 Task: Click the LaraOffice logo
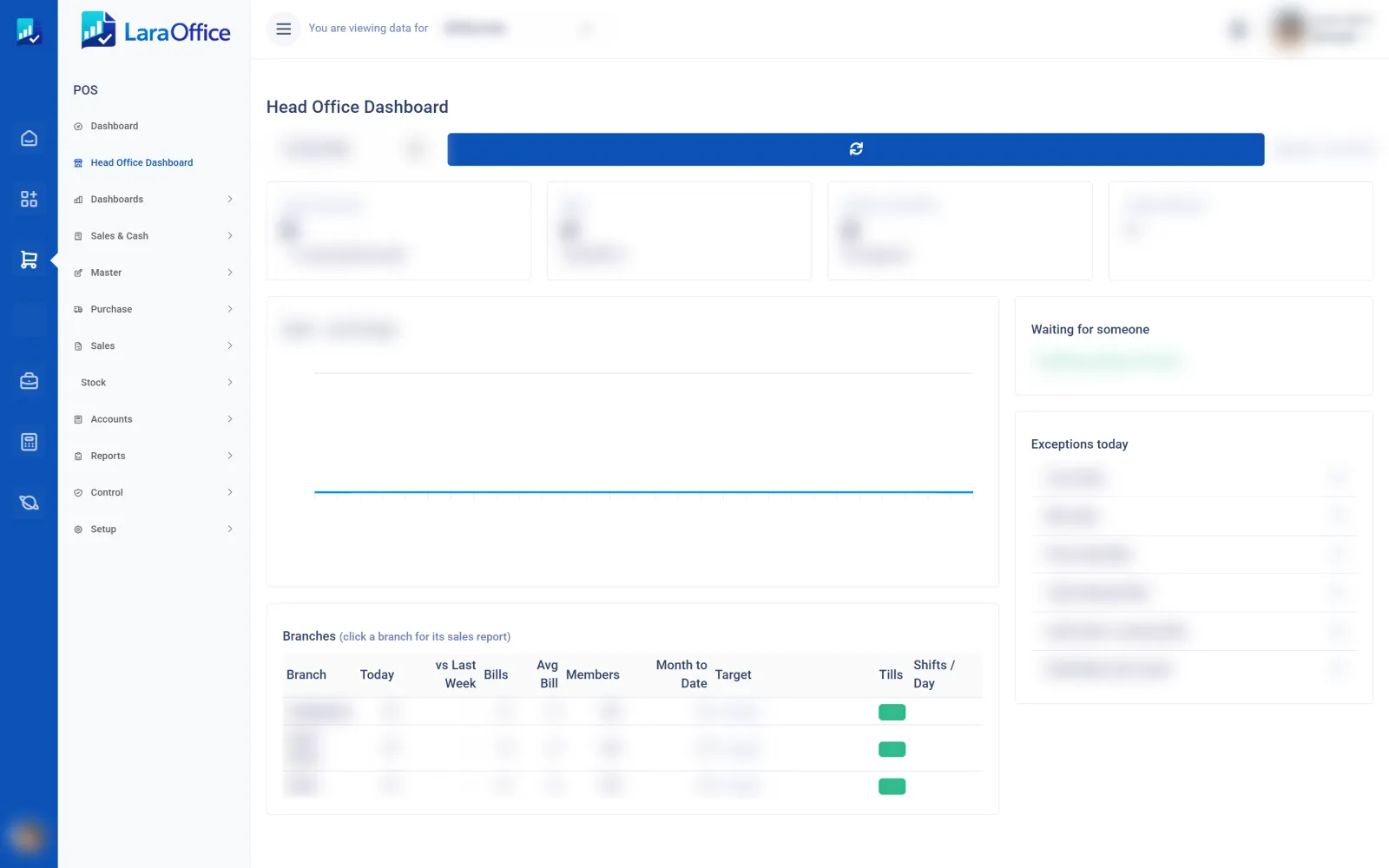pos(155,30)
